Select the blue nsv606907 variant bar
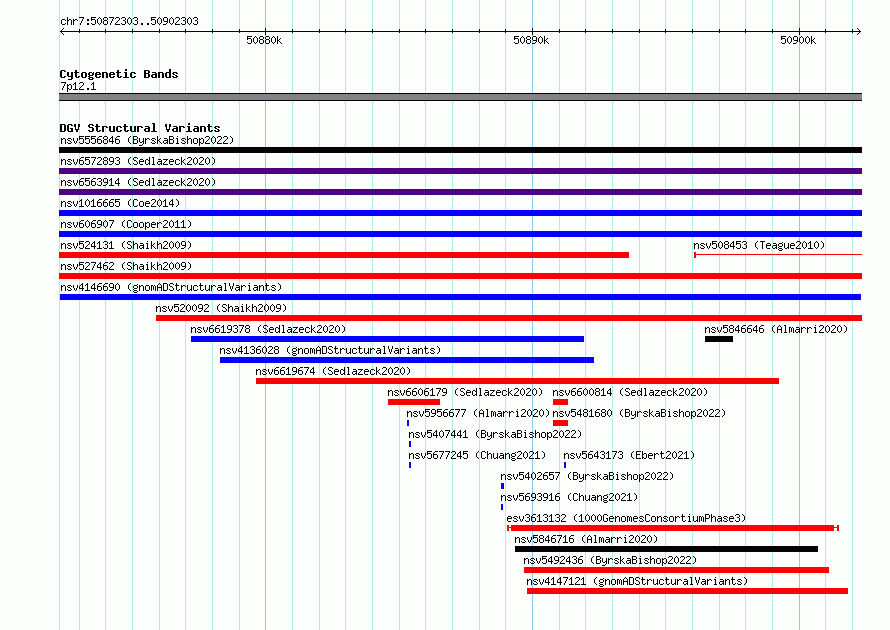 (460, 234)
